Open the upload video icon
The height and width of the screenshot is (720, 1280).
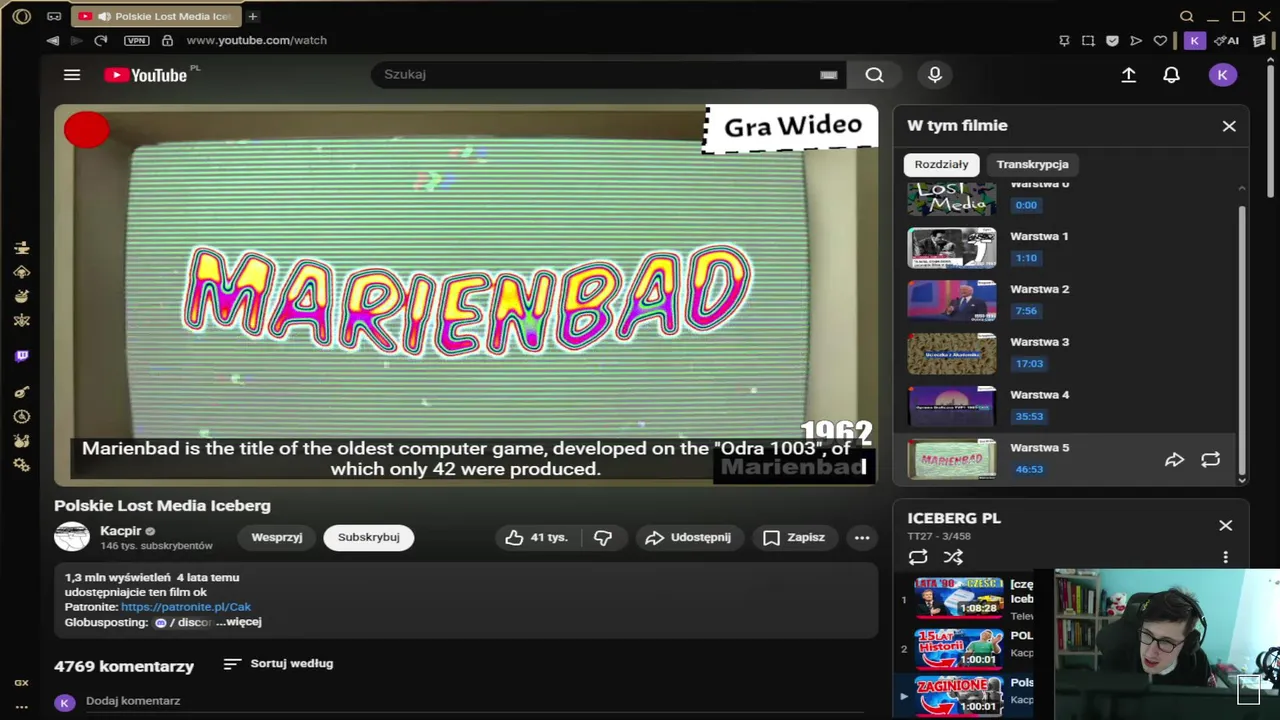click(x=1129, y=75)
